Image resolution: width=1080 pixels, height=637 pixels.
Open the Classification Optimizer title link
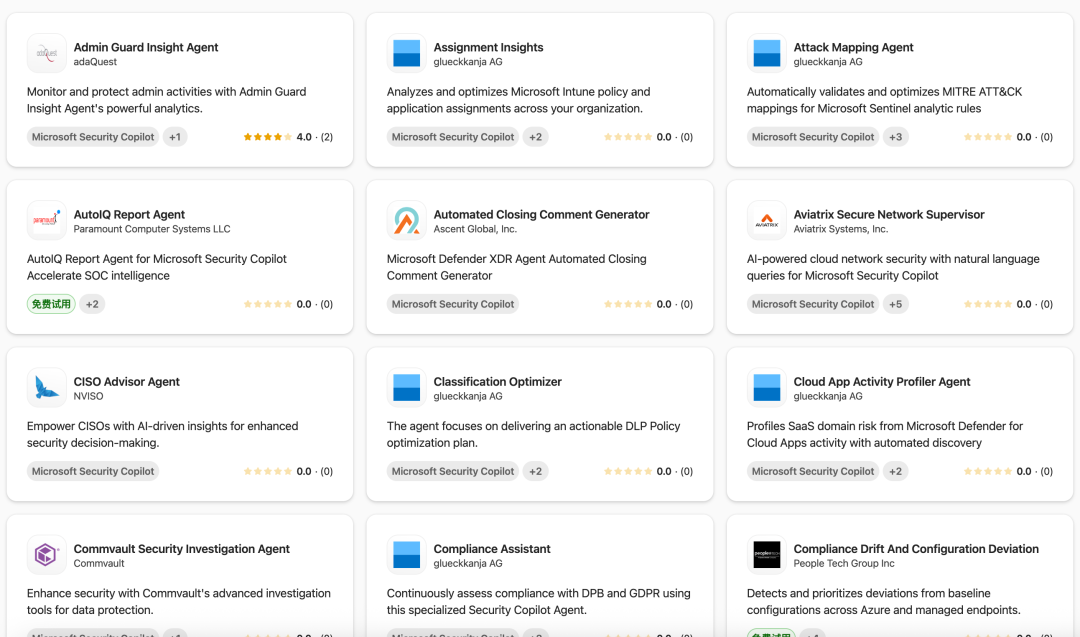[497, 381]
